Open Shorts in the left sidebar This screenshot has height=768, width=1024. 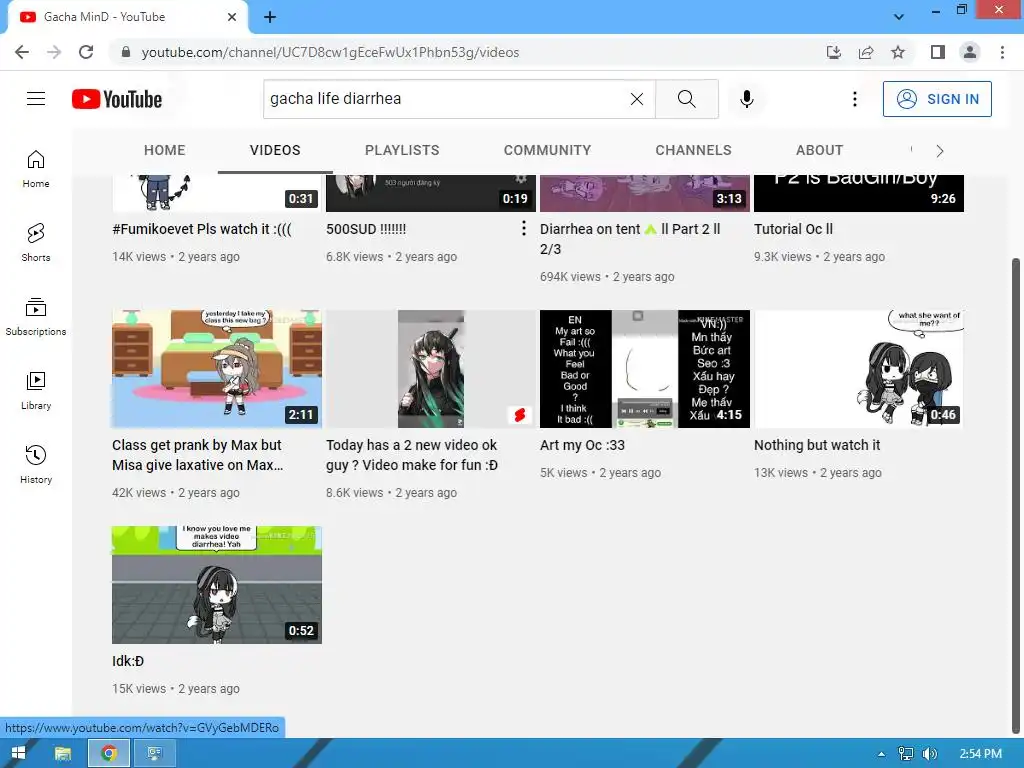click(x=36, y=242)
